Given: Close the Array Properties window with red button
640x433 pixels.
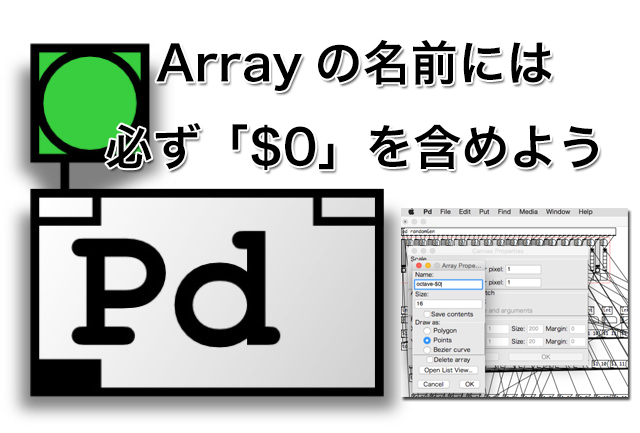Looking at the screenshot, I should click(419, 265).
